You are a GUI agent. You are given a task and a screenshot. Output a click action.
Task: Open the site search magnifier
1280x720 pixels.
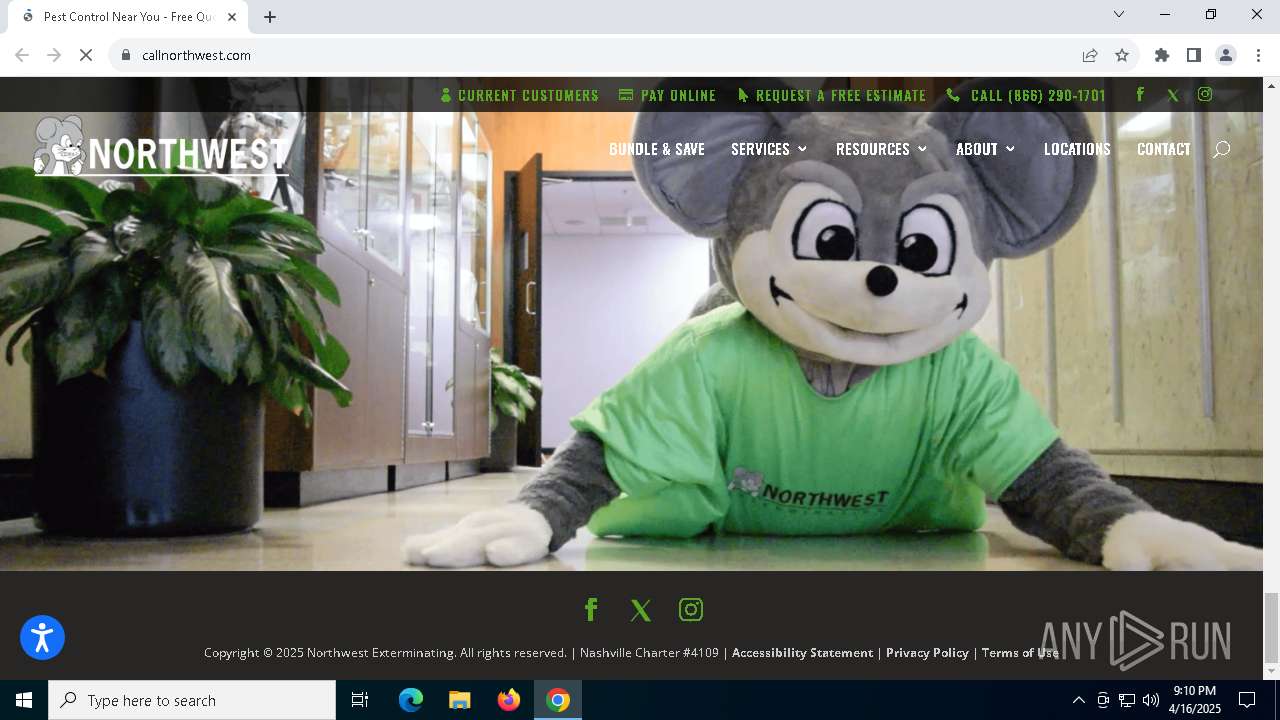[x=1221, y=149]
